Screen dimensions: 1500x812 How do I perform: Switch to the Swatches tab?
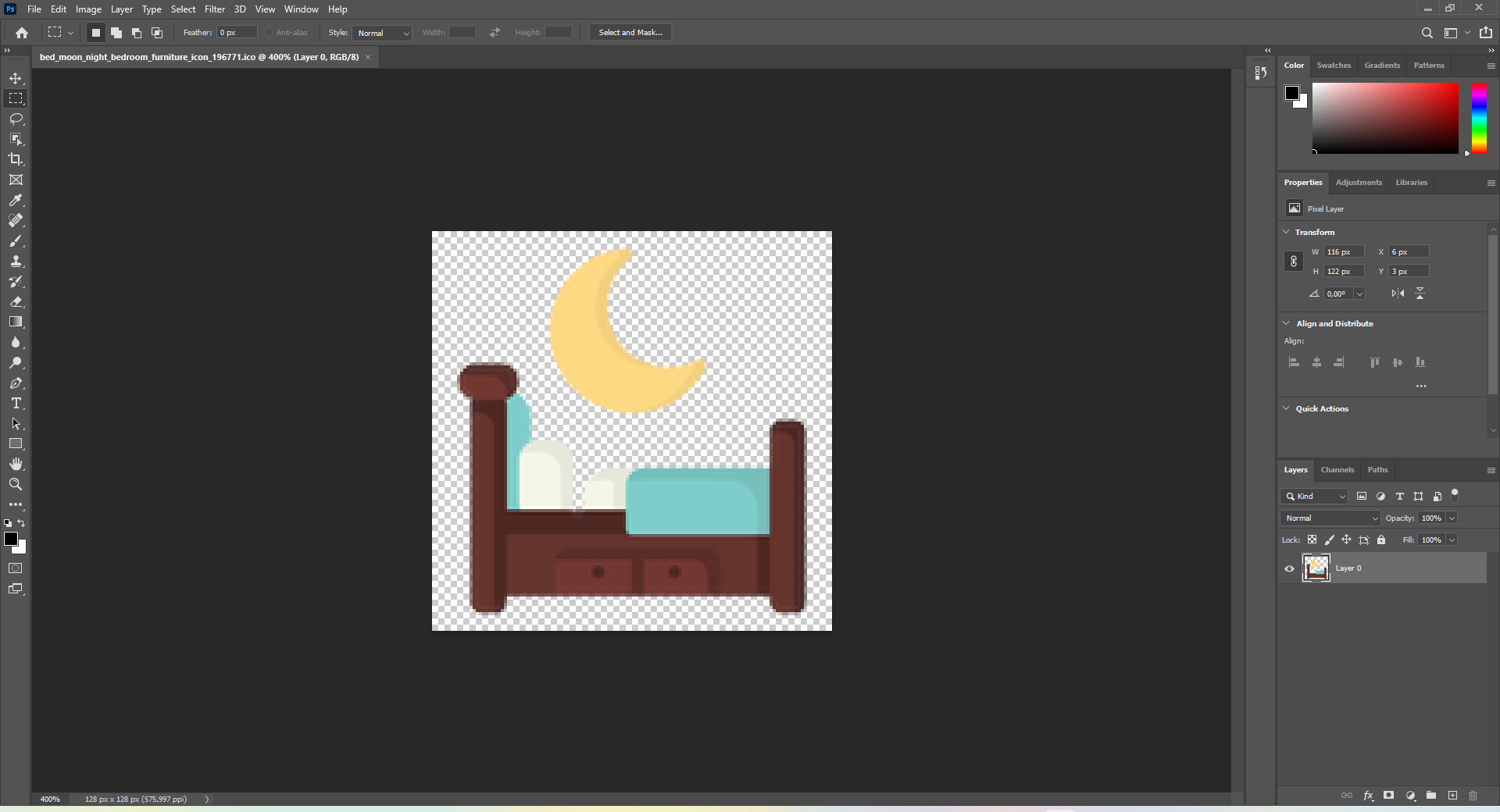click(1334, 66)
